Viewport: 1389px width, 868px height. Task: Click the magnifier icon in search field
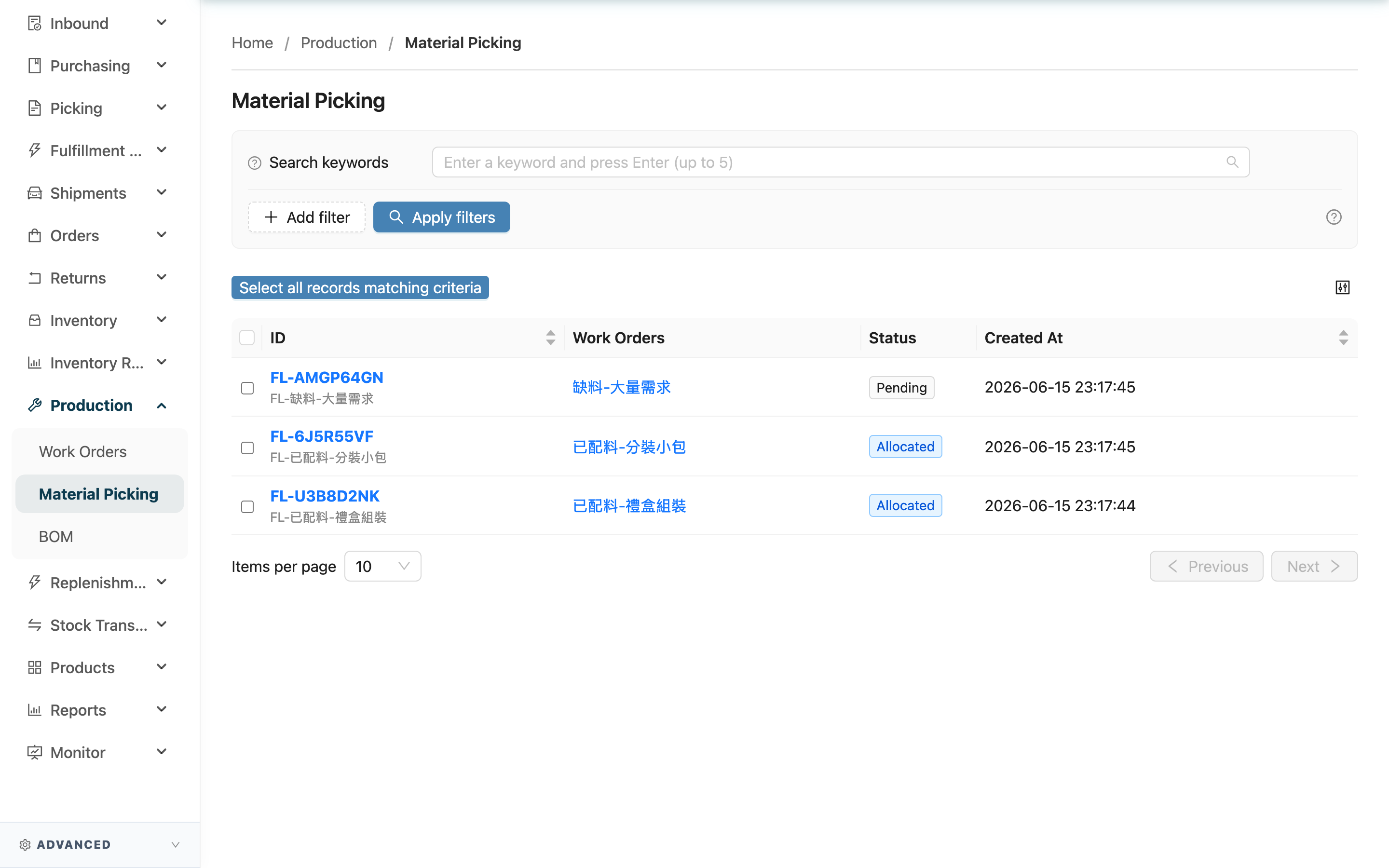(1232, 163)
